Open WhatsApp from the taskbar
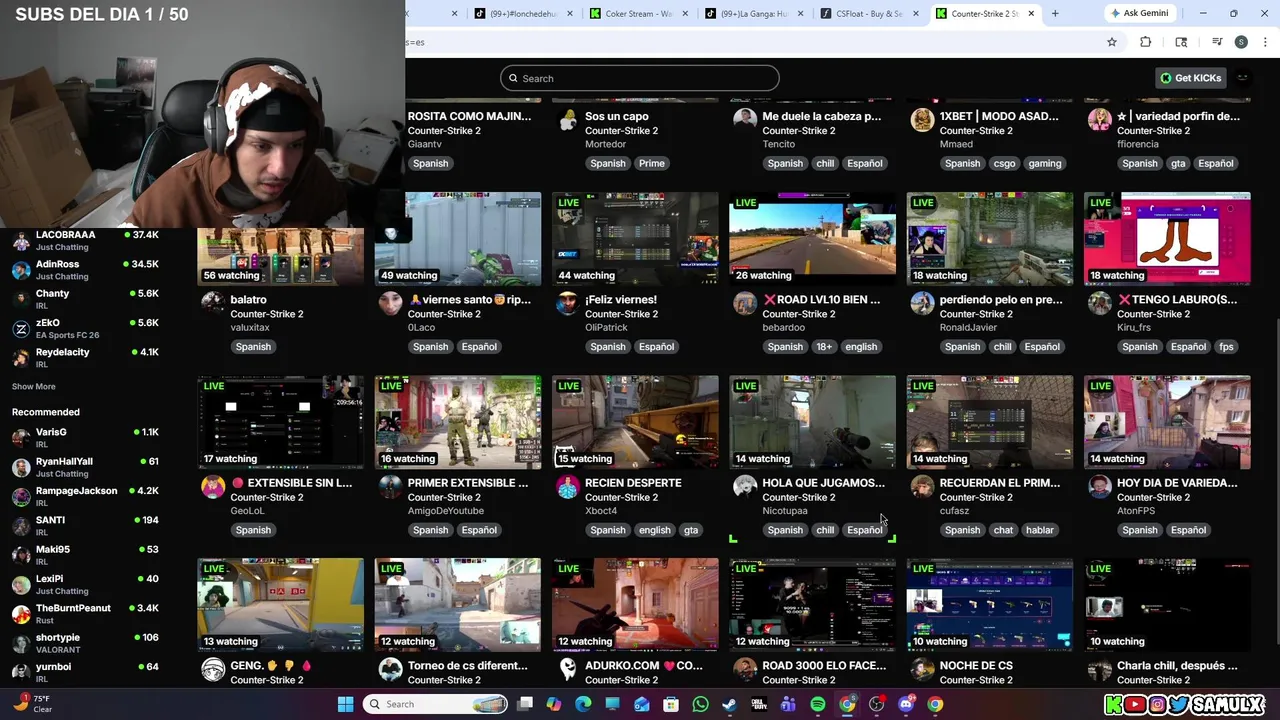1280x720 pixels. (x=700, y=704)
